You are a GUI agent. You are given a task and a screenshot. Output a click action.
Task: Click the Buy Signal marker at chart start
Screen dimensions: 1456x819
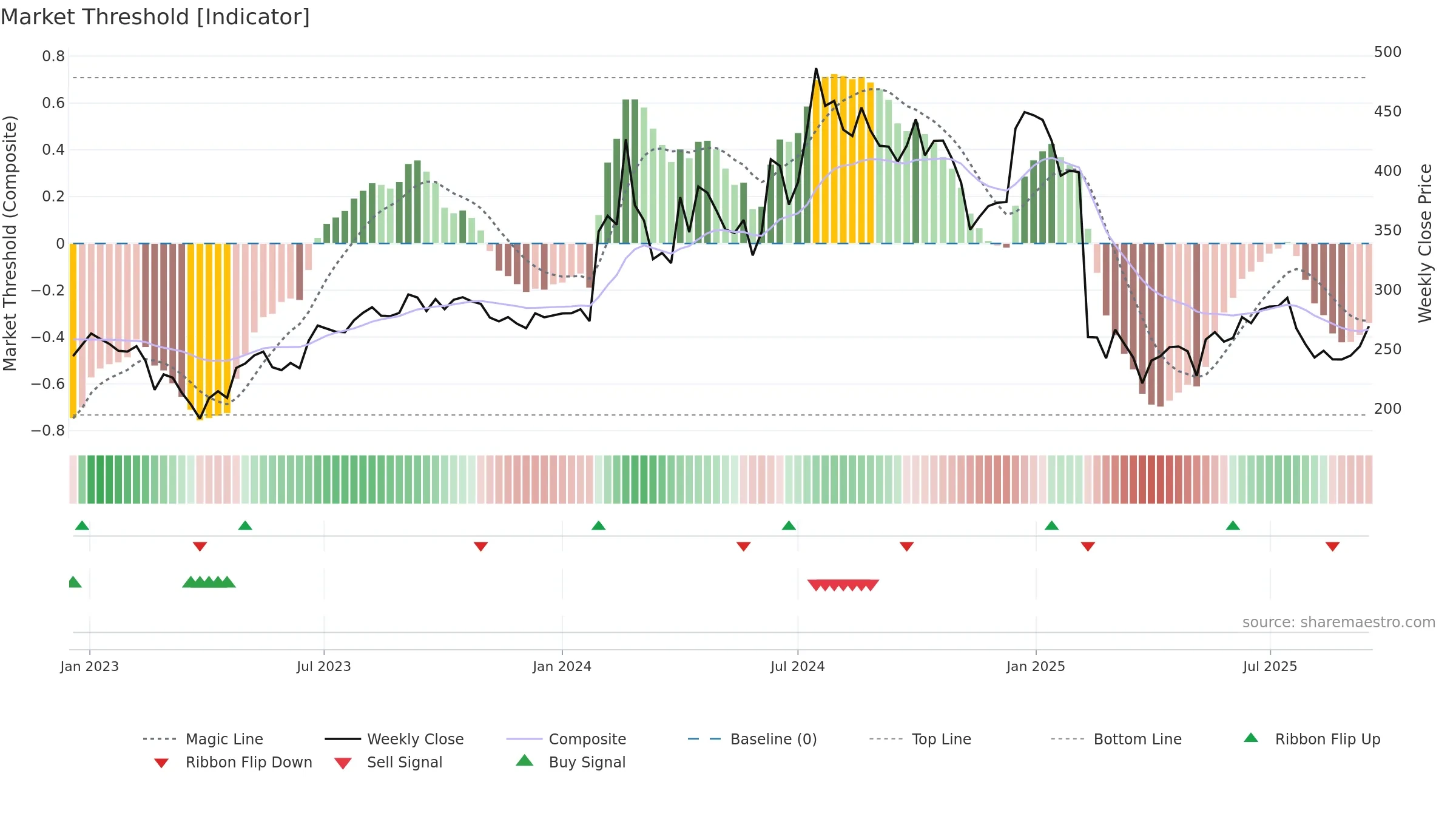pos(74,582)
